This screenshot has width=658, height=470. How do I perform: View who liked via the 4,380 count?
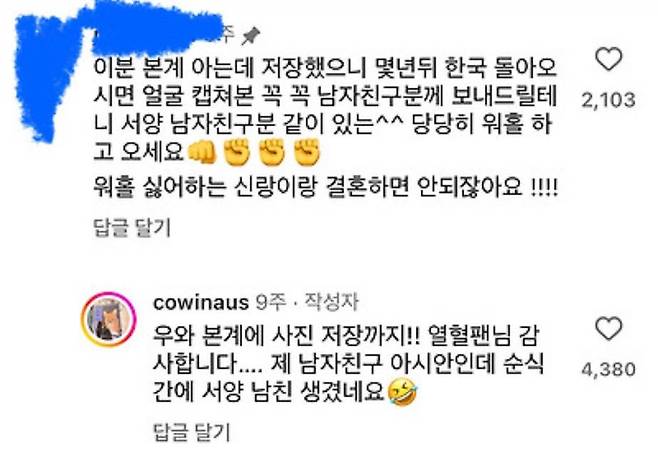pos(608,369)
